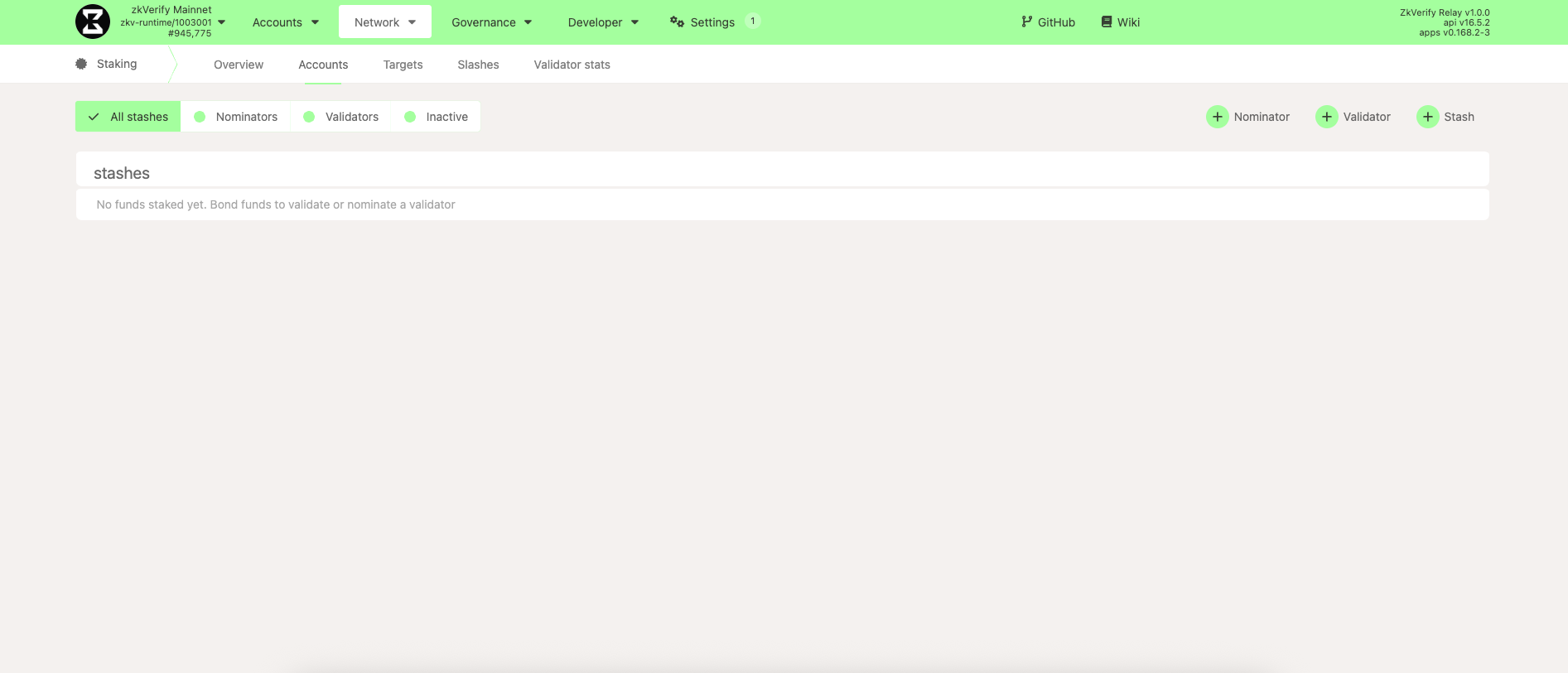Open the zkVerify Mainnet network selector
Screen dimensions: 1568x673
pyautogui.click(x=172, y=22)
